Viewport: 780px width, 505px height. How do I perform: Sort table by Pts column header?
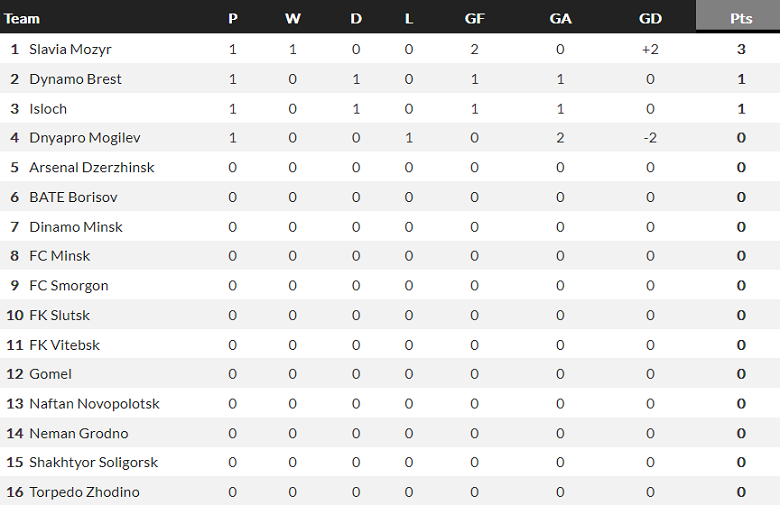pyautogui.click(x=741, y=18)
